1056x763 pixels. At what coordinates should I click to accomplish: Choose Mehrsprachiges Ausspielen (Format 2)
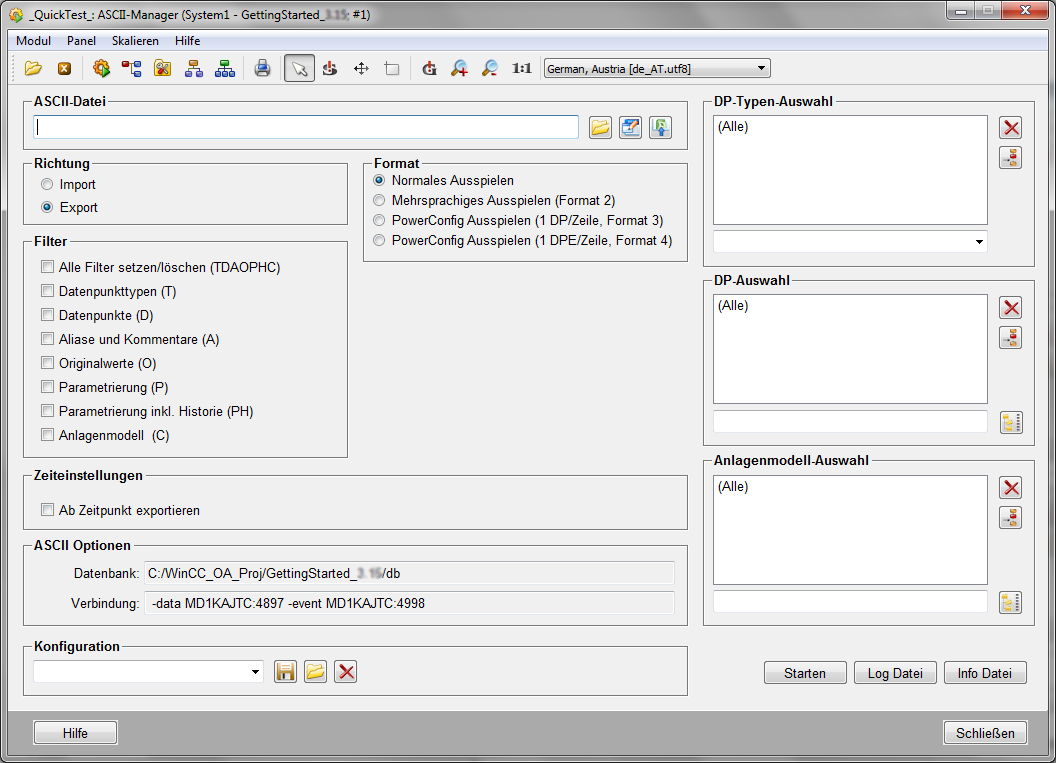click(379, 201)
